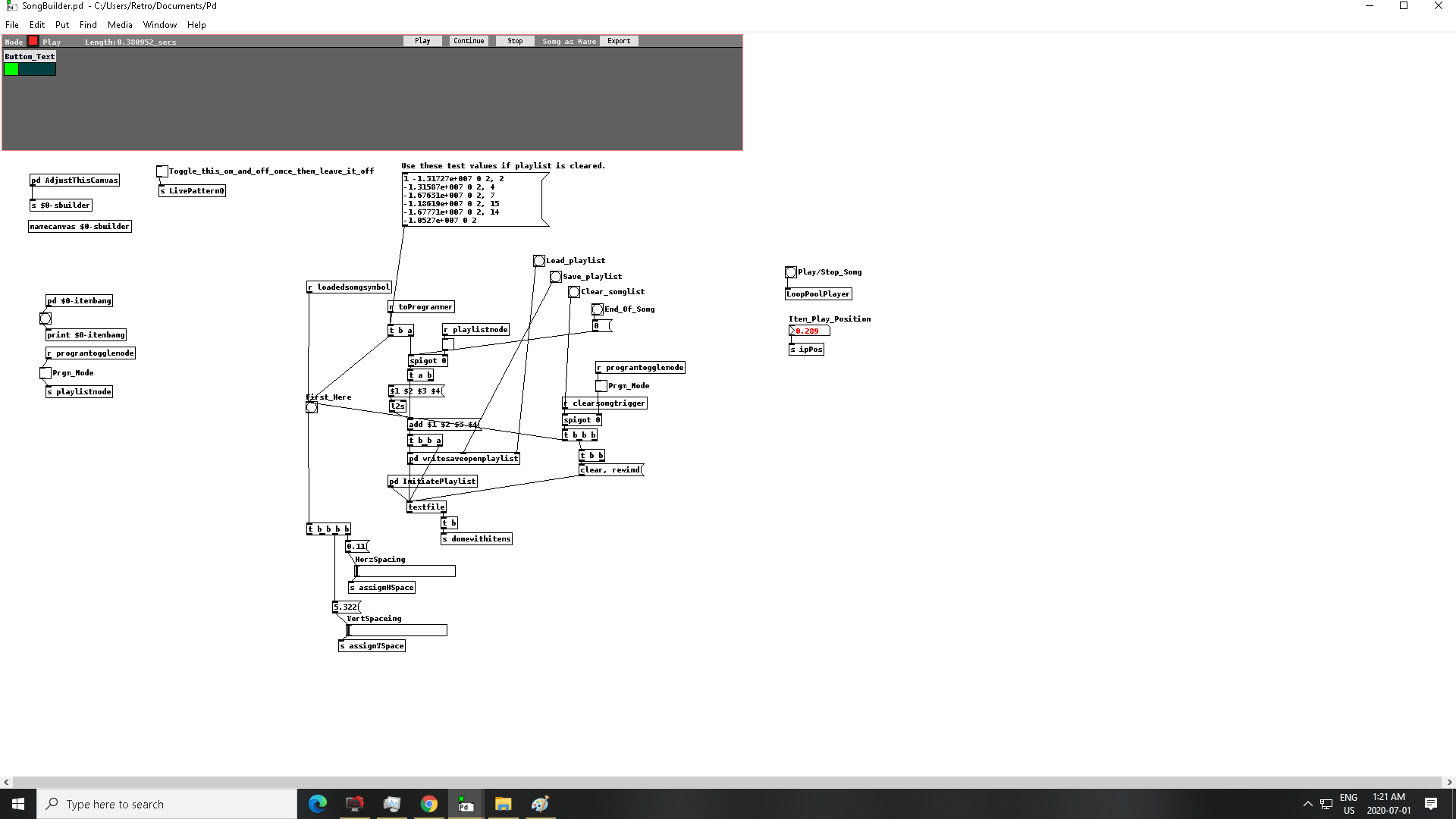Click the Load_playlist bang button
The width and height of the screenshot is (1456, 819).
tap(538, 261)
